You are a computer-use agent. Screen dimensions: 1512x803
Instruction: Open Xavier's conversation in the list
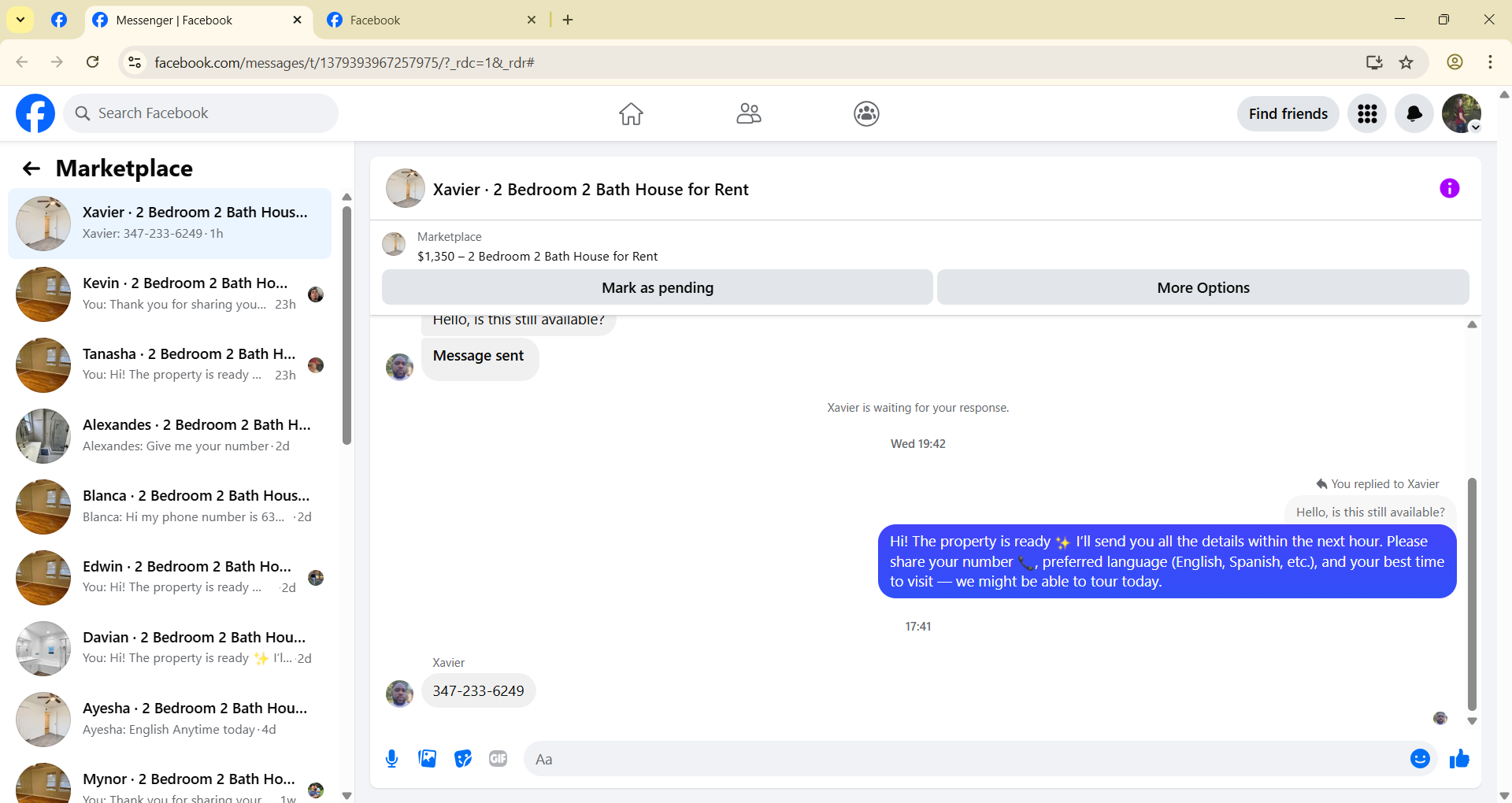[x=169, y=224]
